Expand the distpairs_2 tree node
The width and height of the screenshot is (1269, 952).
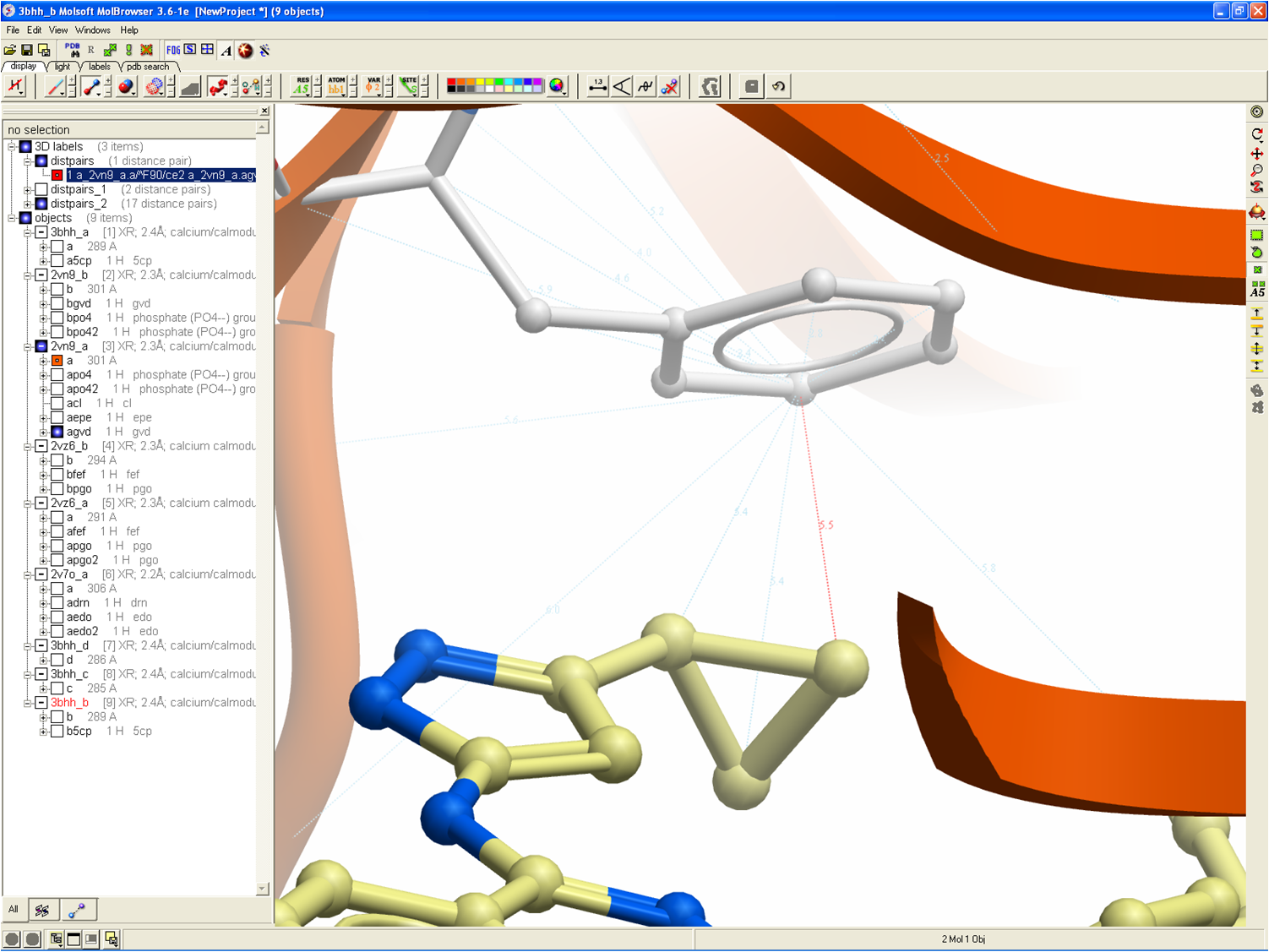28,204
